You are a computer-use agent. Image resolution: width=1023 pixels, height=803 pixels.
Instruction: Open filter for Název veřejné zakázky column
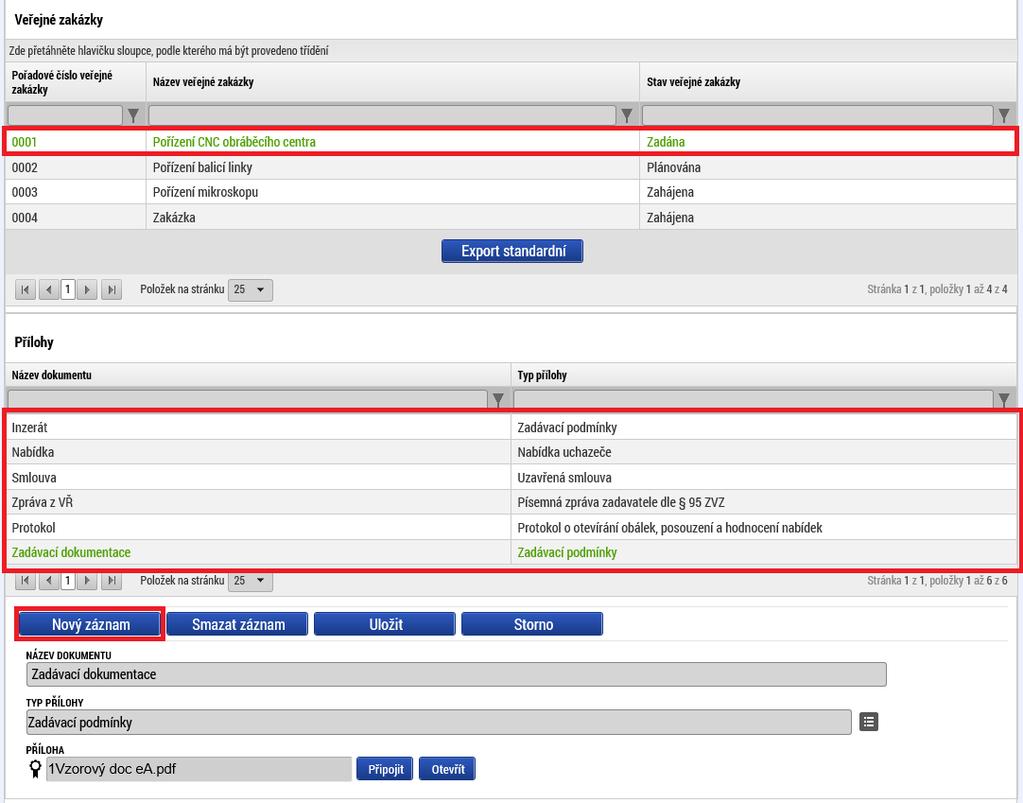[x=626, y=115]
